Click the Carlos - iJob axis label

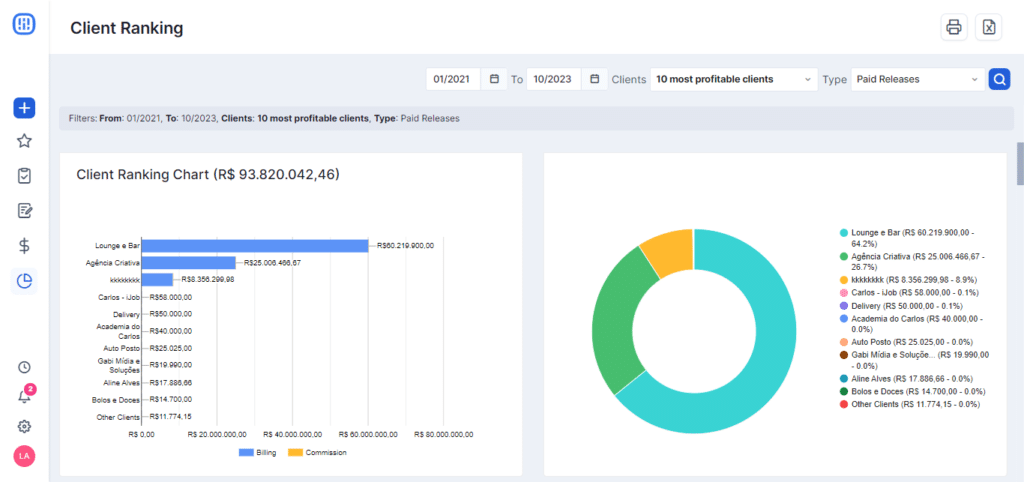(118, 298)
